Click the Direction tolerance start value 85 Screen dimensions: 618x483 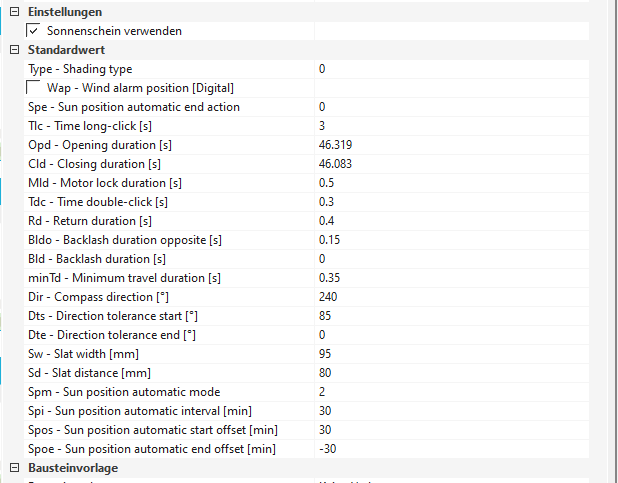click(x=326, y=316)
